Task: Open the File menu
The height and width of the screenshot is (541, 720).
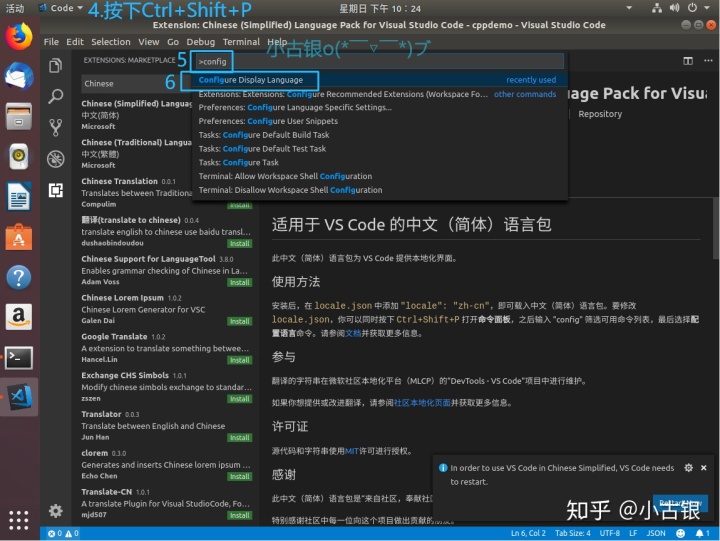Action: 51,42
